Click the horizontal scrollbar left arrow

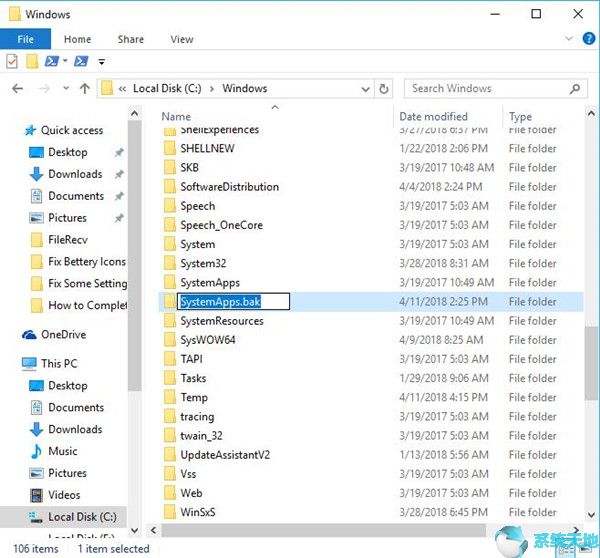point(153,530)
